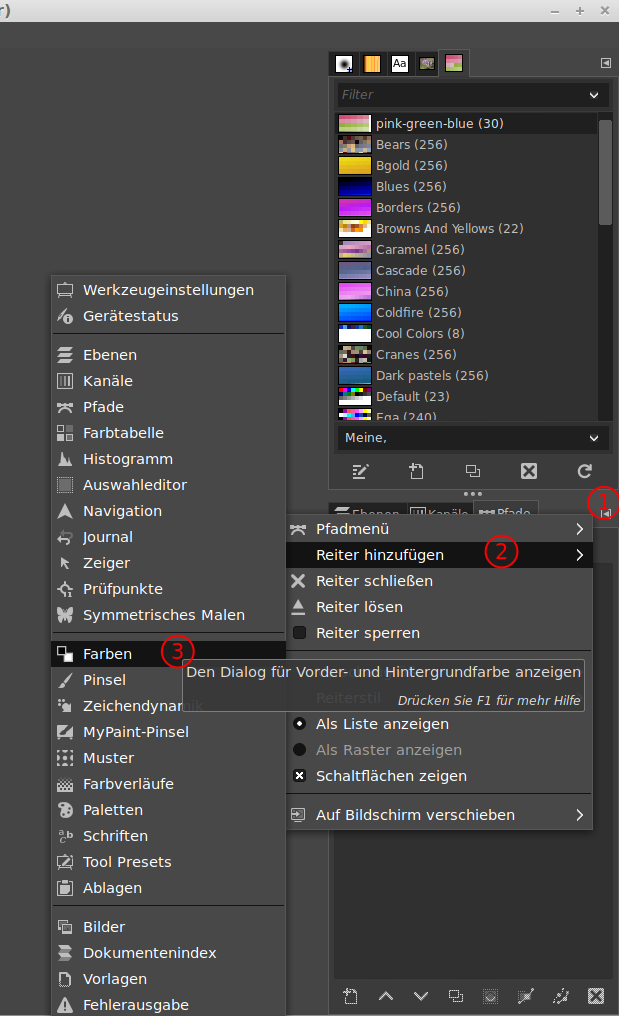Lower the path with the down arrow
619x1016 pixels.
421,995
